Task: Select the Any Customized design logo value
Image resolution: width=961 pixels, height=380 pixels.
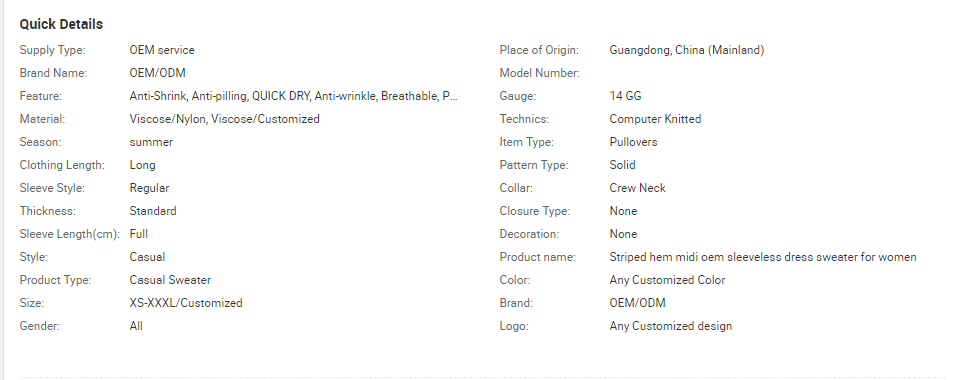Action: tap(670, 326)
